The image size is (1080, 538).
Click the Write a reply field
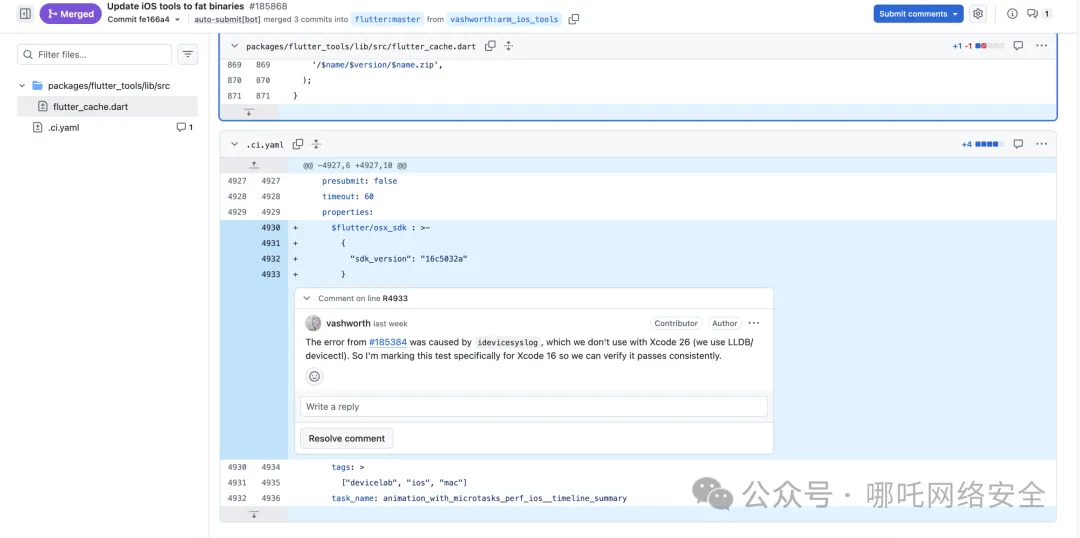534,406
